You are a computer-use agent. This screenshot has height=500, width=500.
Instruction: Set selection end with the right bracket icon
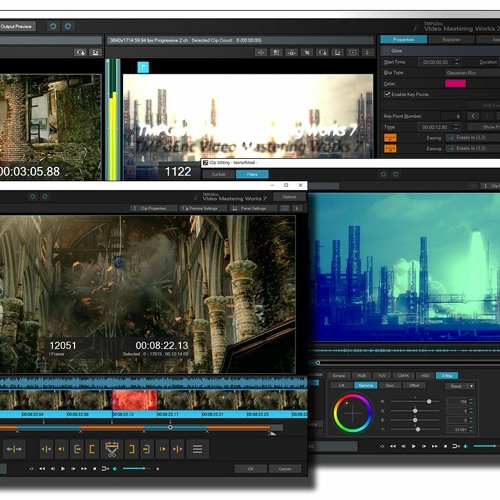(132, 449)
